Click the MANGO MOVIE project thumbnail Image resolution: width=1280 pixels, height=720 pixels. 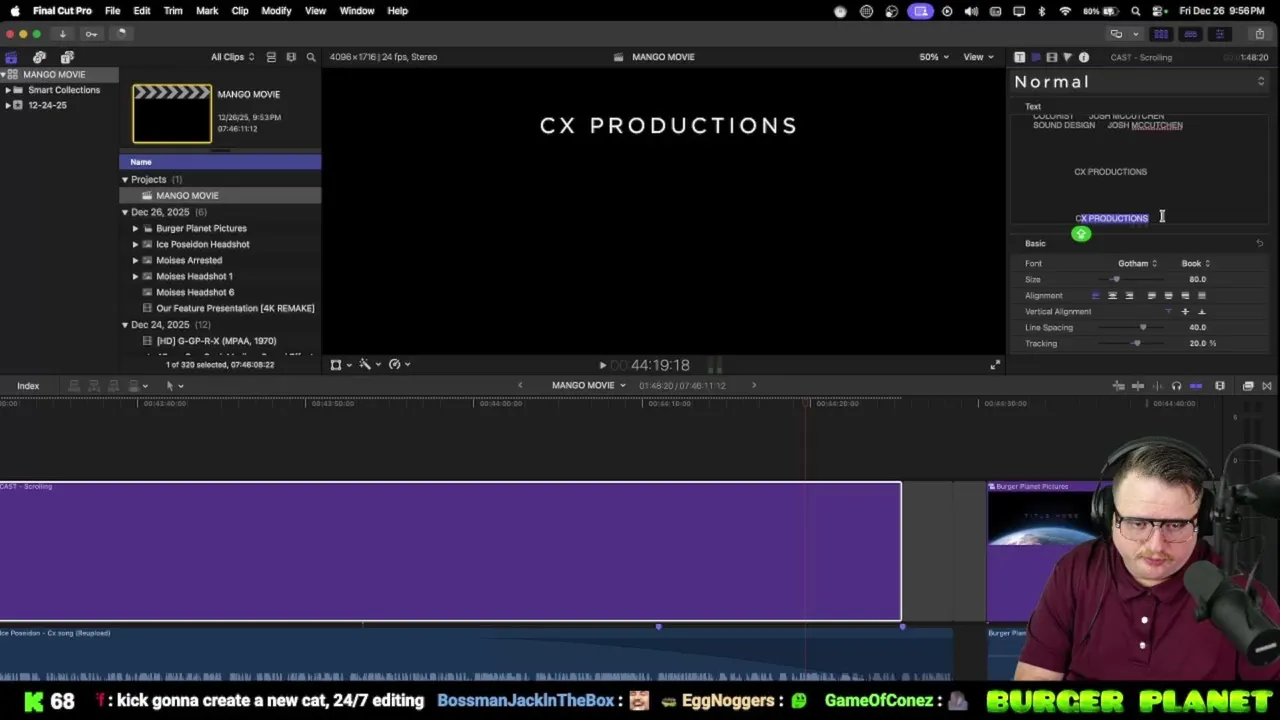pos(172,114)
